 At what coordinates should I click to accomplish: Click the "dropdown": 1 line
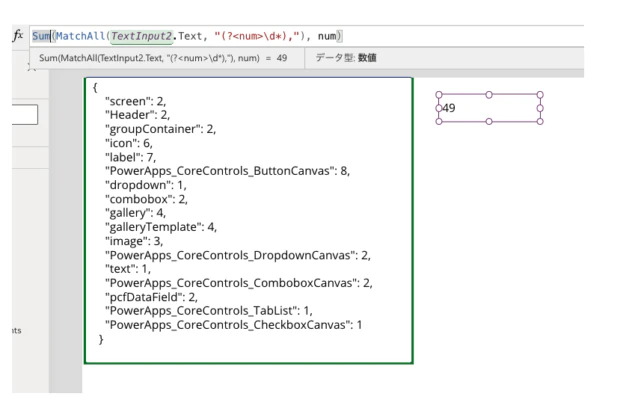point(146,185)
